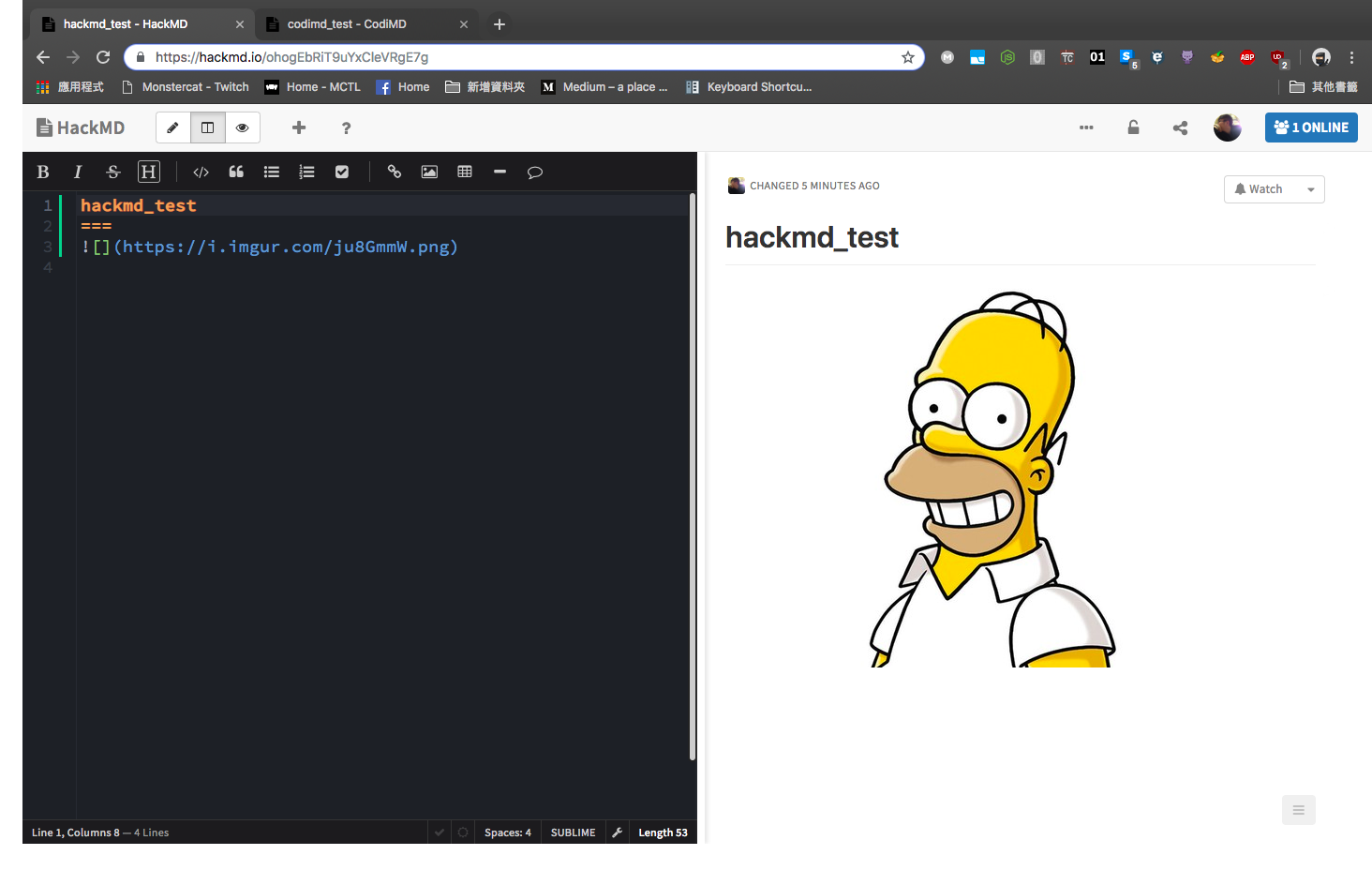Click the Chrome profile avatar icon
1372x870 pixels.
coord(1321,57)
